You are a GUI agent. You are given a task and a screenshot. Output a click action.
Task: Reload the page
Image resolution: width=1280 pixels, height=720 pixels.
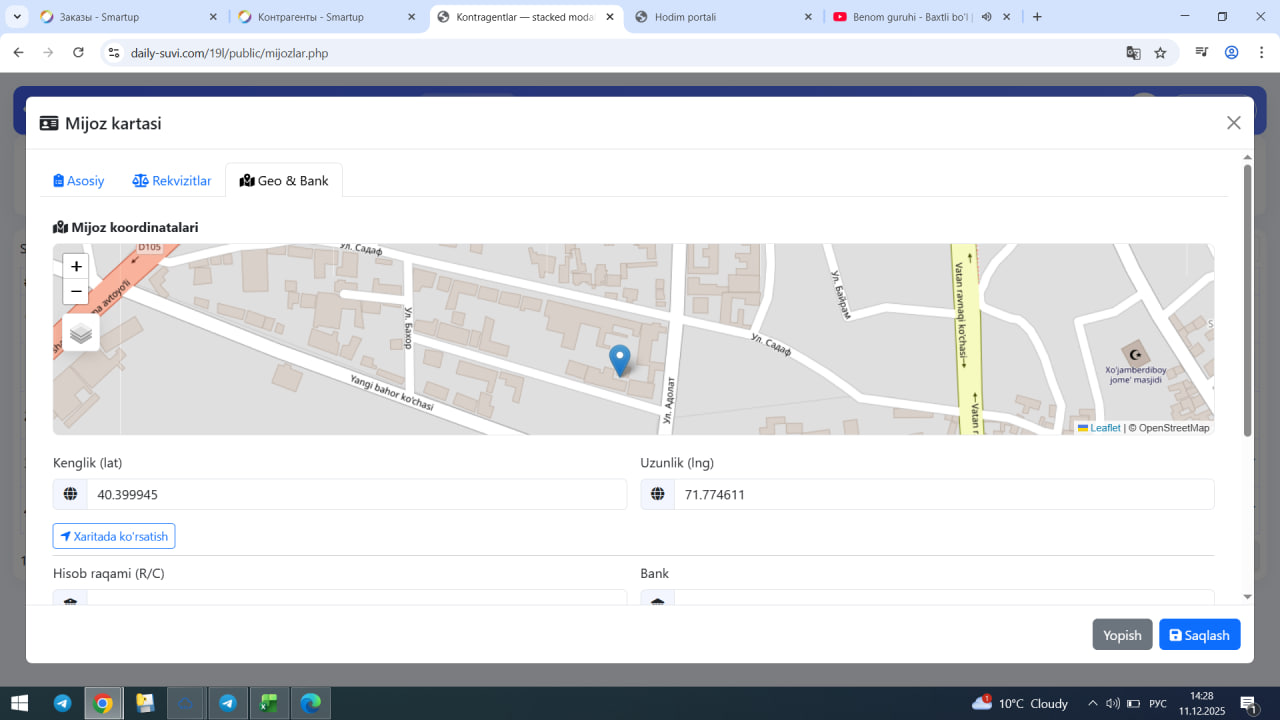(78, 53)
